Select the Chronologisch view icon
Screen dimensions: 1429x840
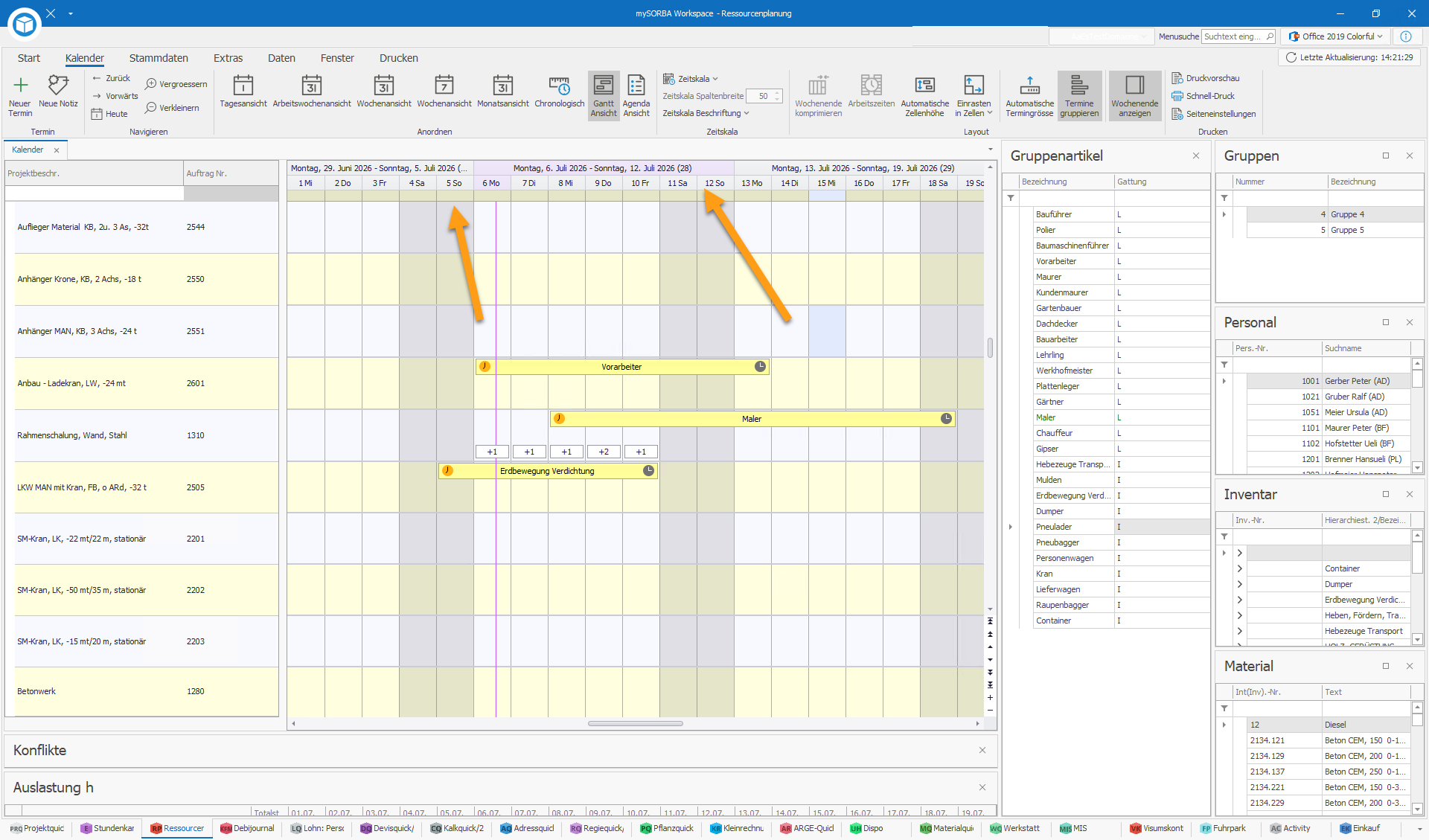tap(559, 86)
